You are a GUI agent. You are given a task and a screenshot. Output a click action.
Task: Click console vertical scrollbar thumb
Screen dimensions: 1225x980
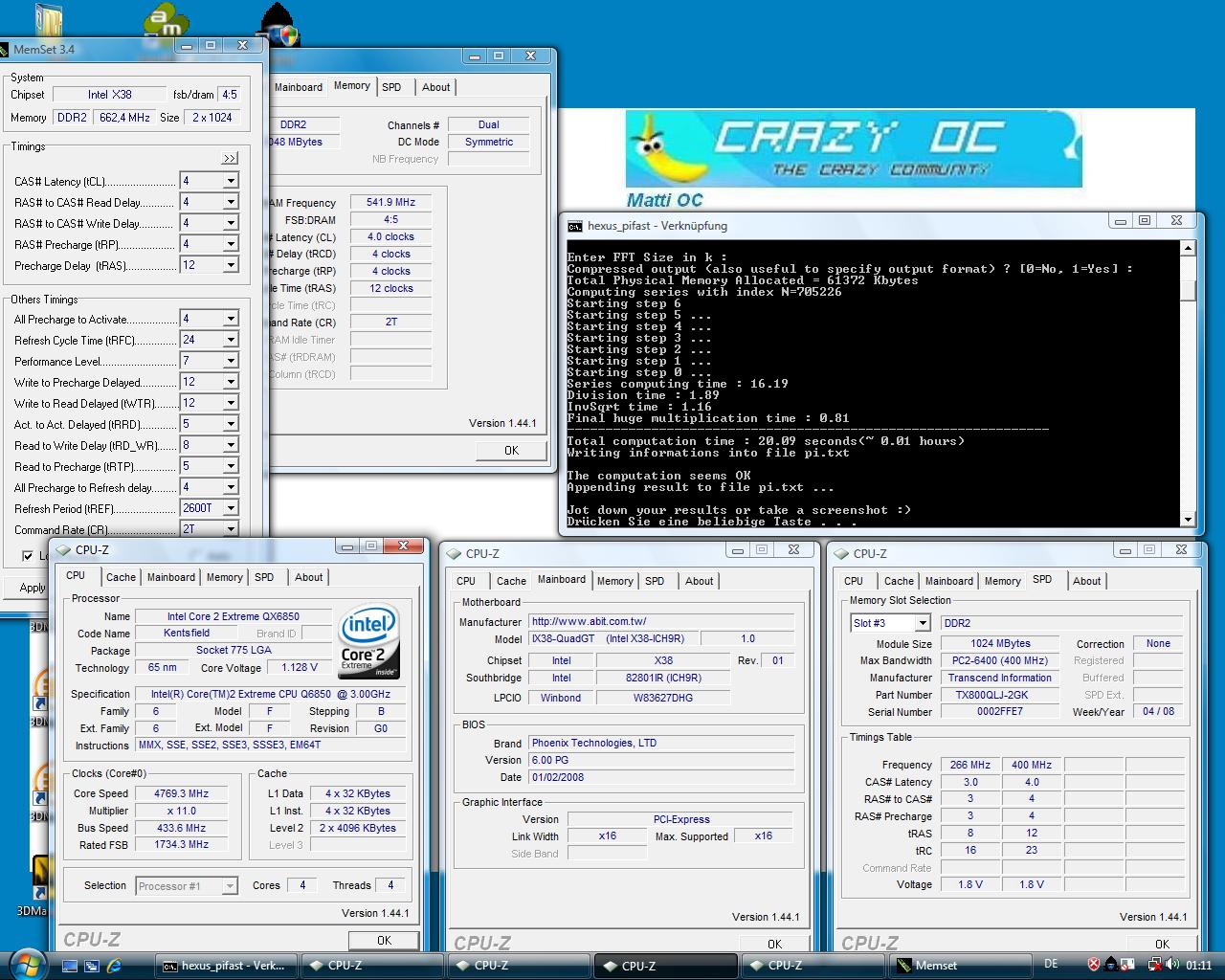(1188, 291)
